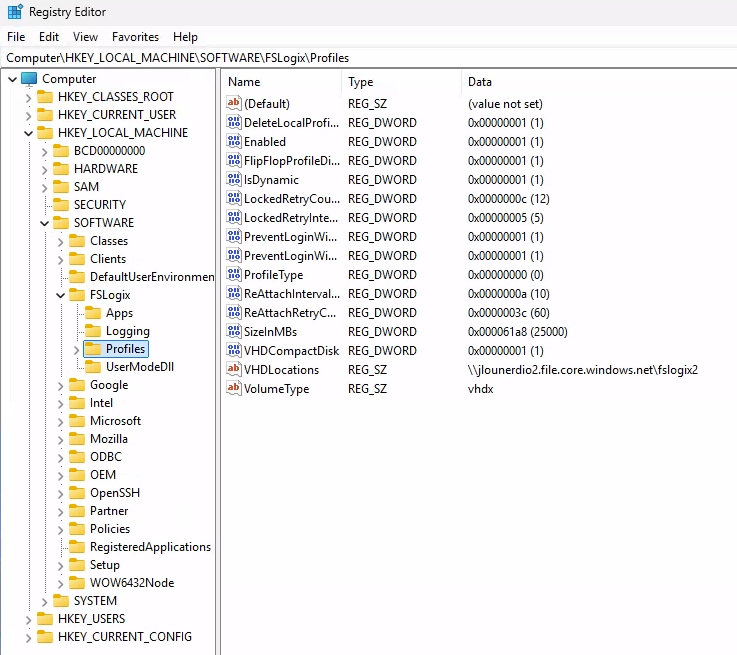Select the Intel key
The height and width of the screenshot is (655, 737).
(x=101, y=403)
